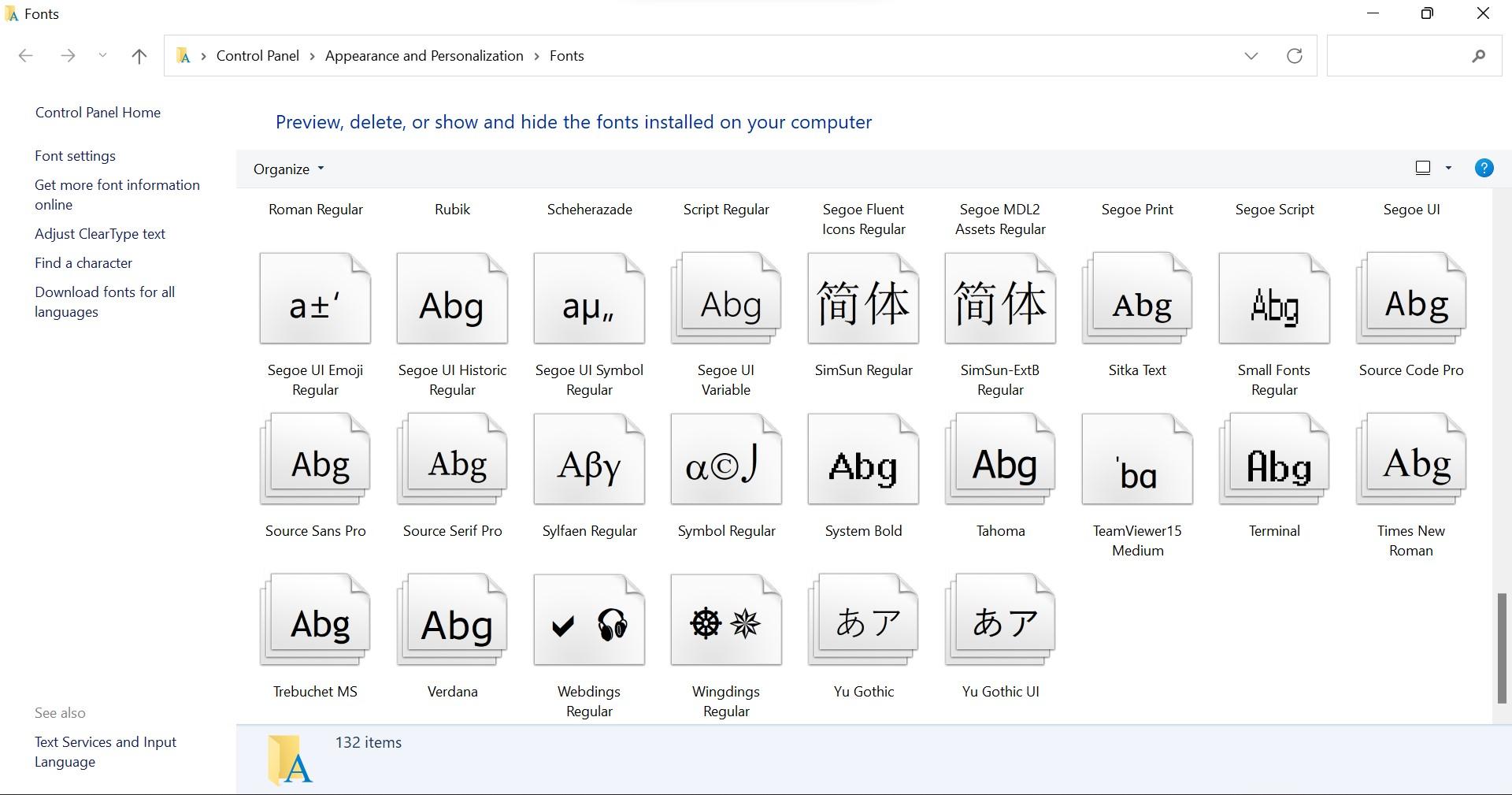Image resolution: width=1512 pixels, height=795 pixels.
Task: Select the Webdings Regular font icon
Action: click(x=588, y=619)
